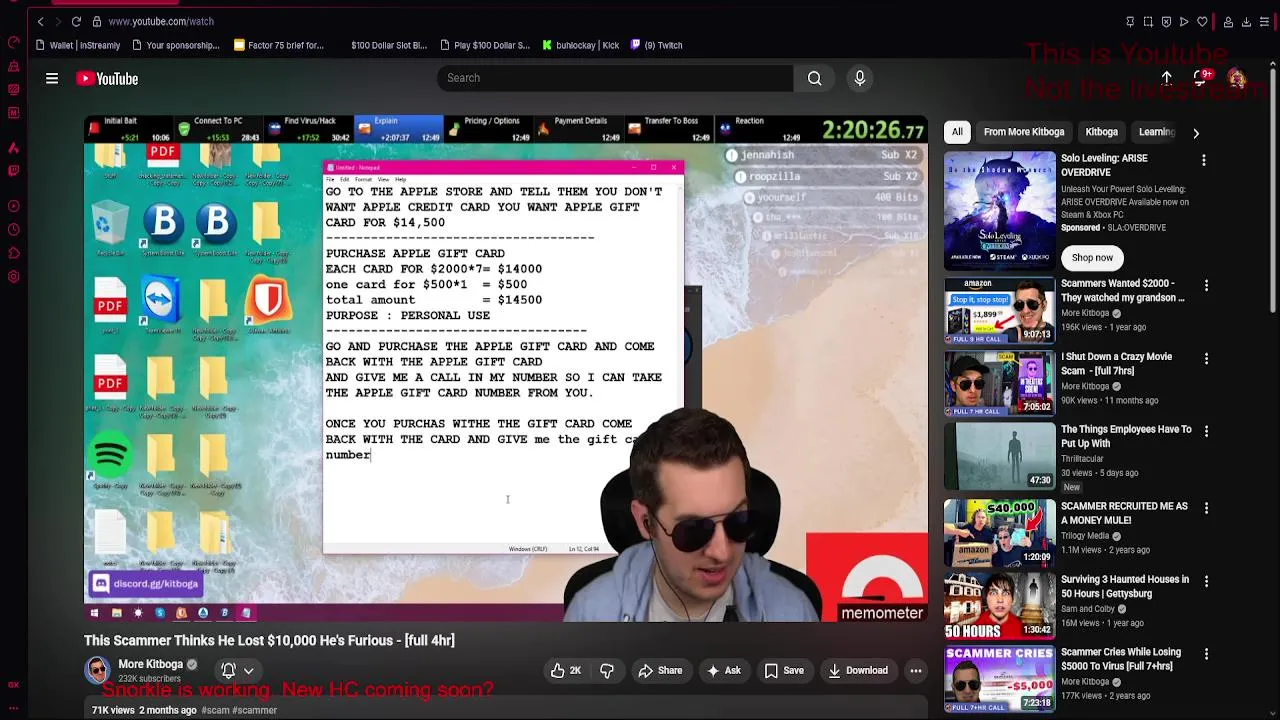
Task: Open options menu for Solo Leveling ad
Action: pyautogui.click(x=1204, y=160)
